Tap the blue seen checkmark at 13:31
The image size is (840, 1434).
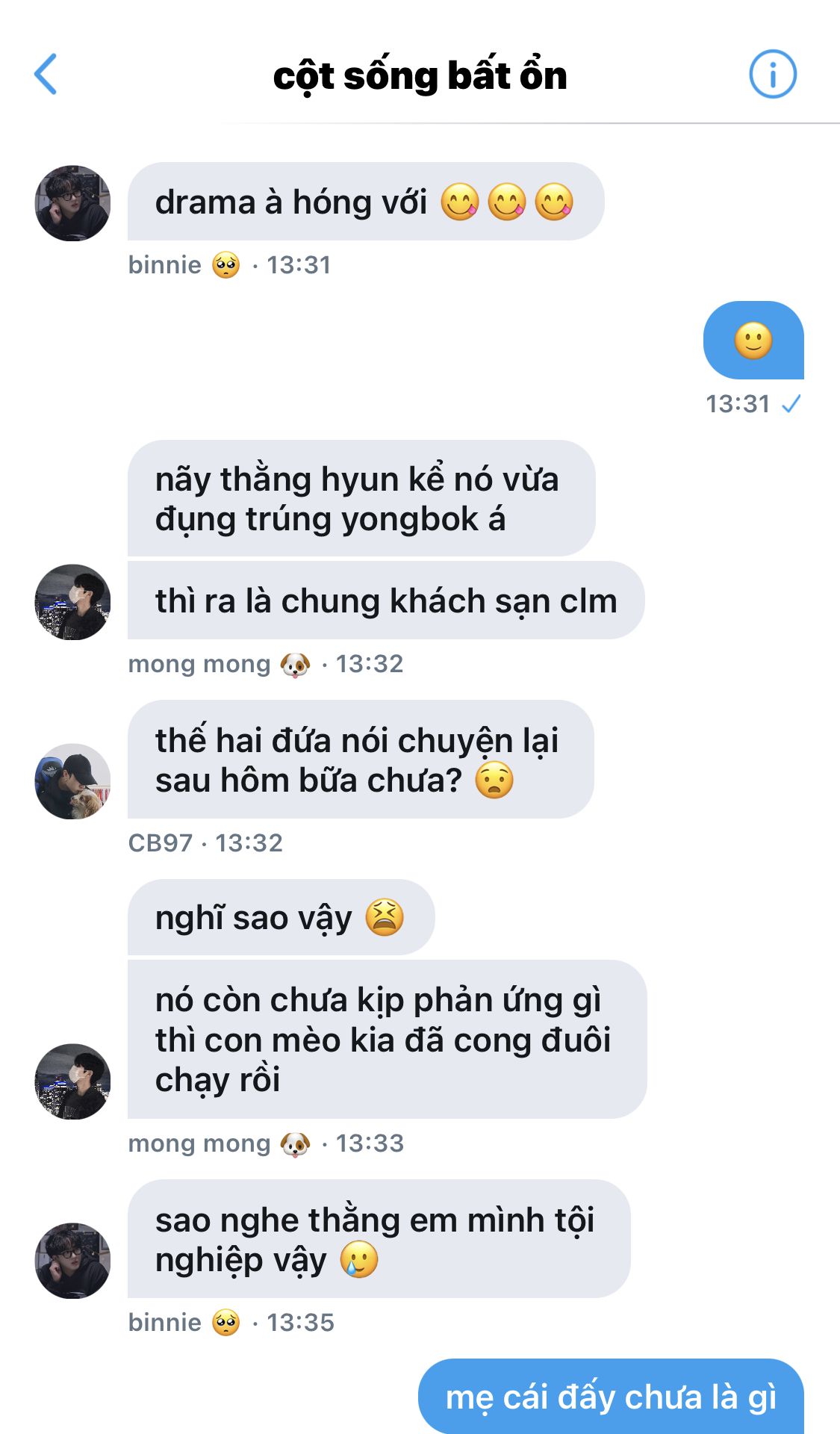click(x=791, y=404)
